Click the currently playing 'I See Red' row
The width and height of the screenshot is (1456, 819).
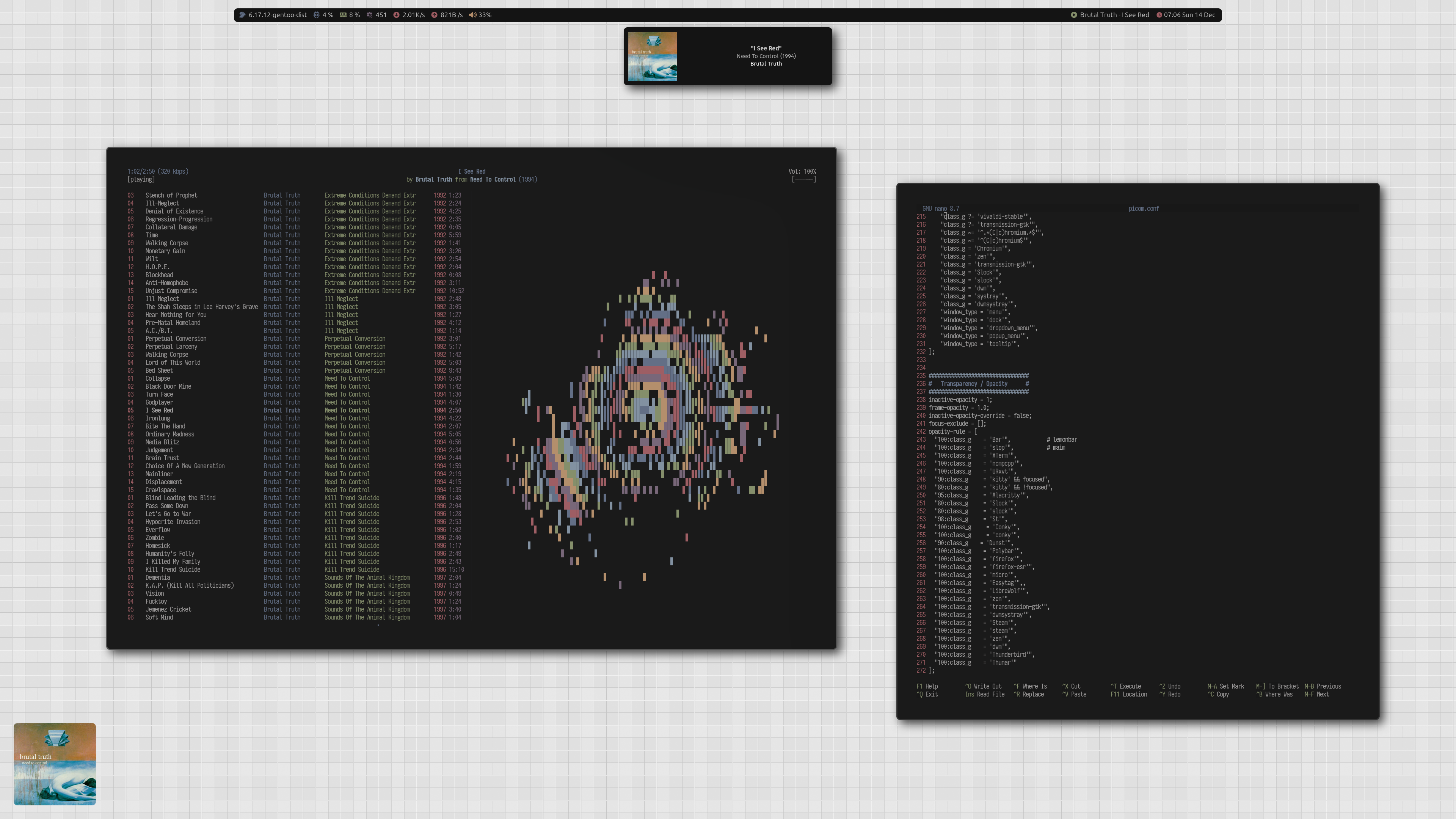(x=159, y=410)
